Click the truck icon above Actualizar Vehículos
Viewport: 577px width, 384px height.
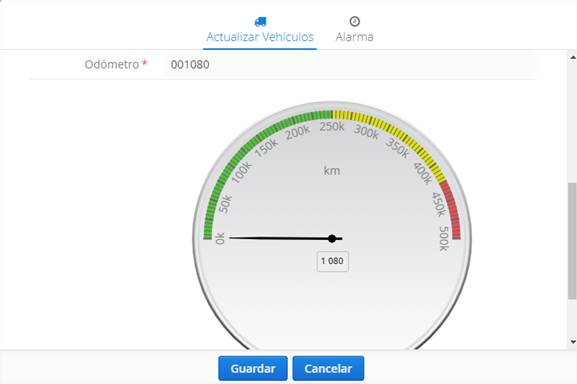coord(260,22)
